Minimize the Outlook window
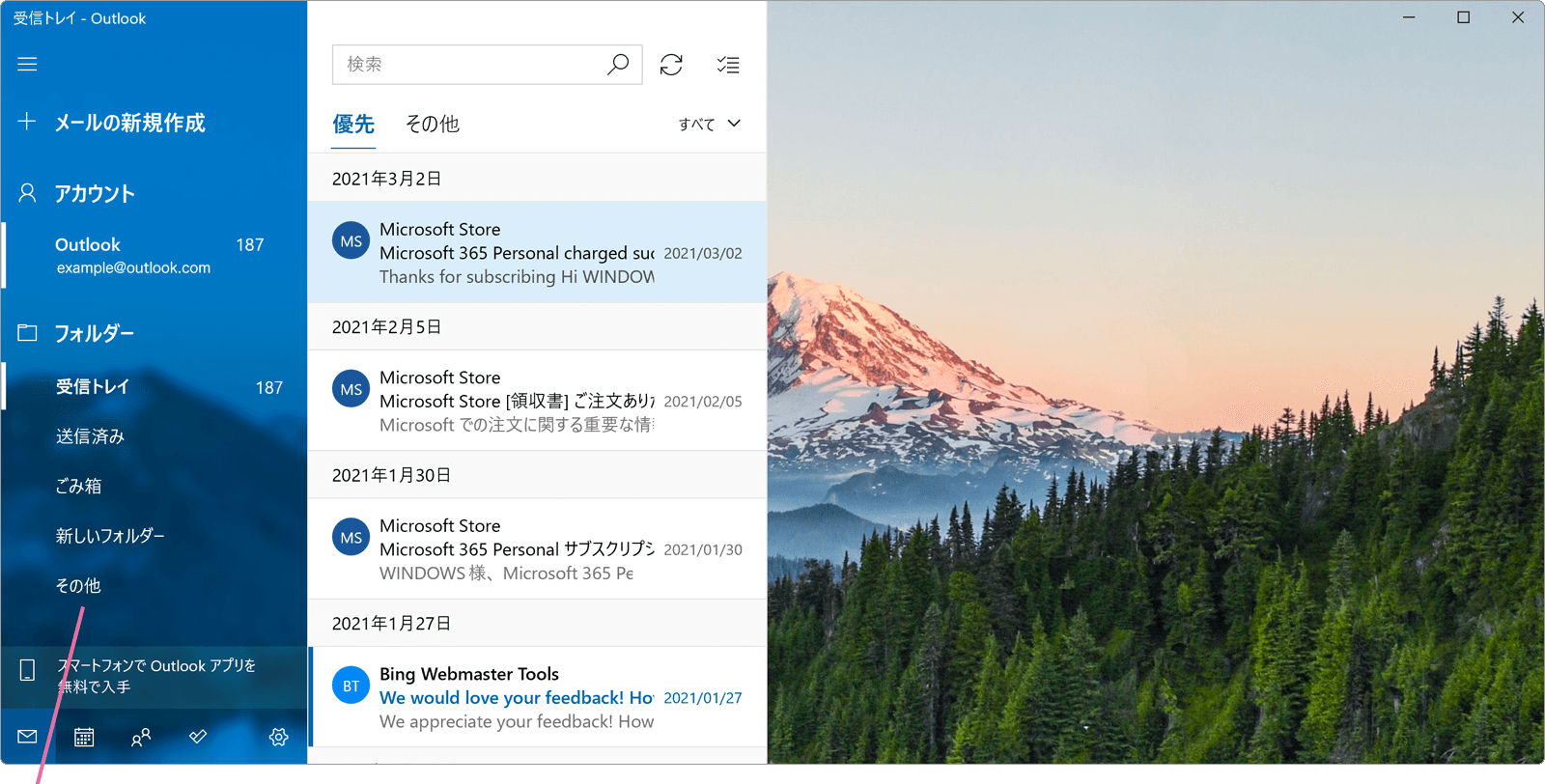1545x784 pixels. coord(1409,17)
